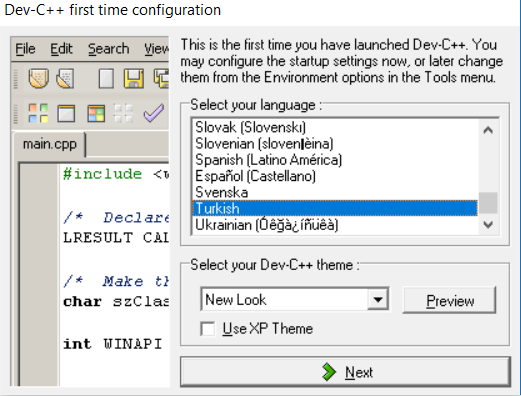
Task: Click the grayed-out rebuild-all squares icon
Action: pos(123,113)
